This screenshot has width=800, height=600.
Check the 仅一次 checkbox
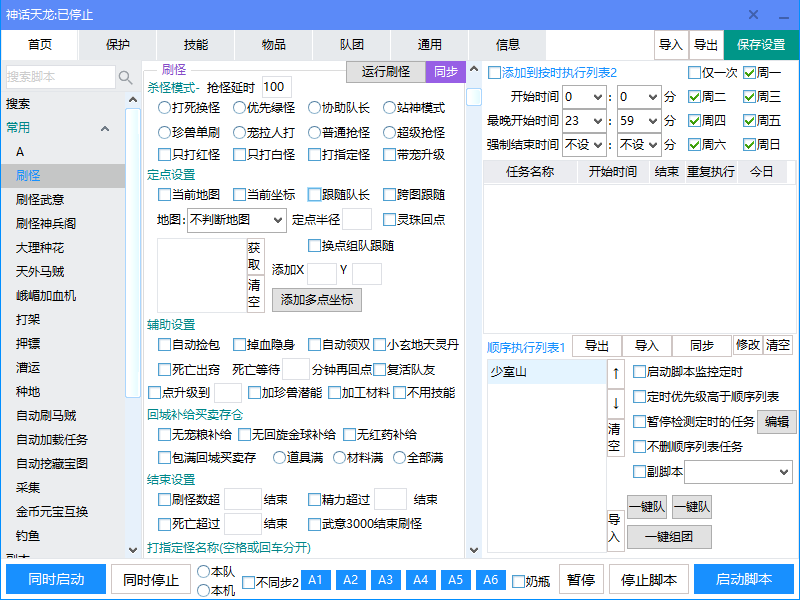(x=713, y=72)
